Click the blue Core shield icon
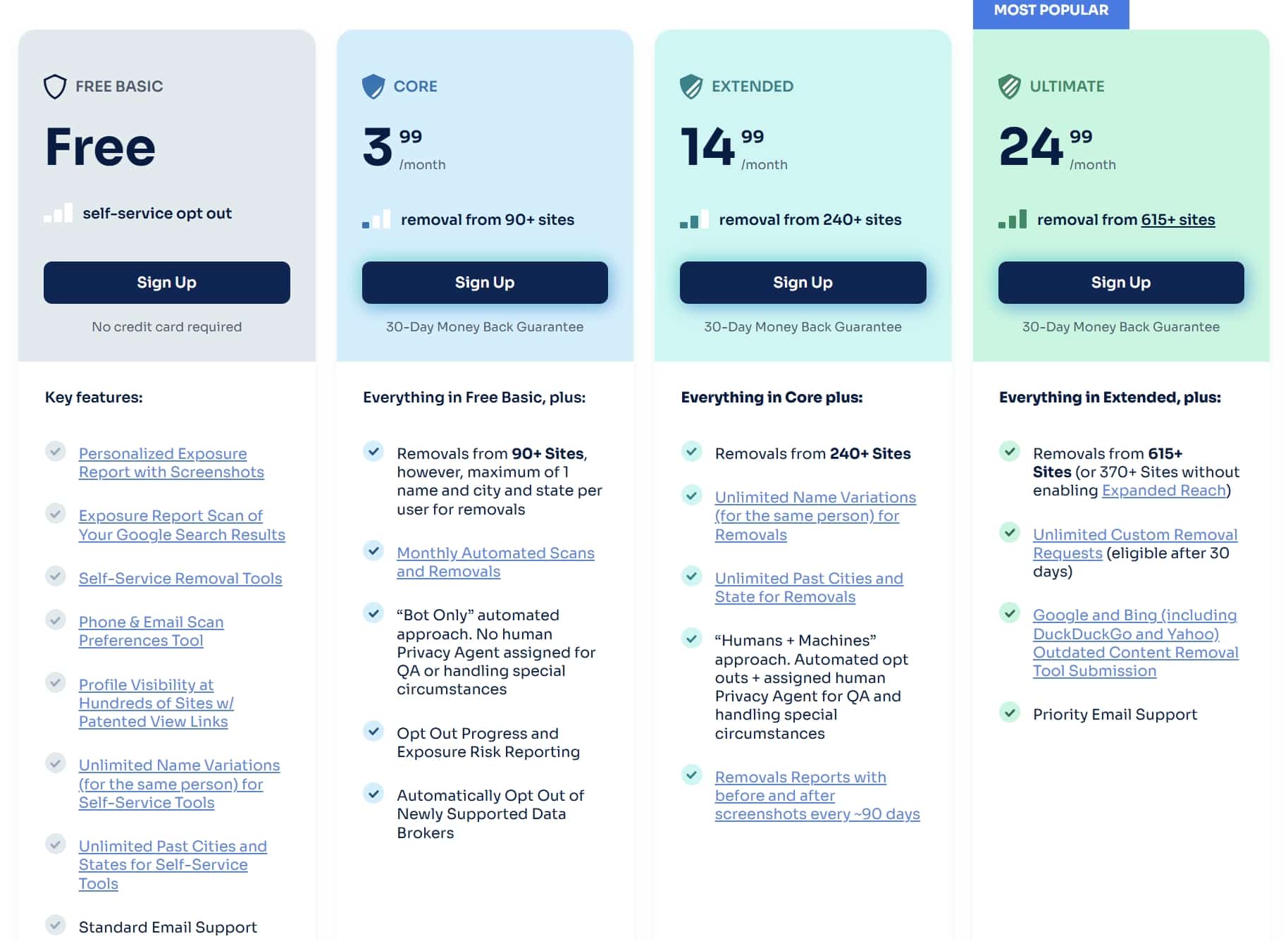The height and width of the screenshot is (941, 1288). (373, 87)
